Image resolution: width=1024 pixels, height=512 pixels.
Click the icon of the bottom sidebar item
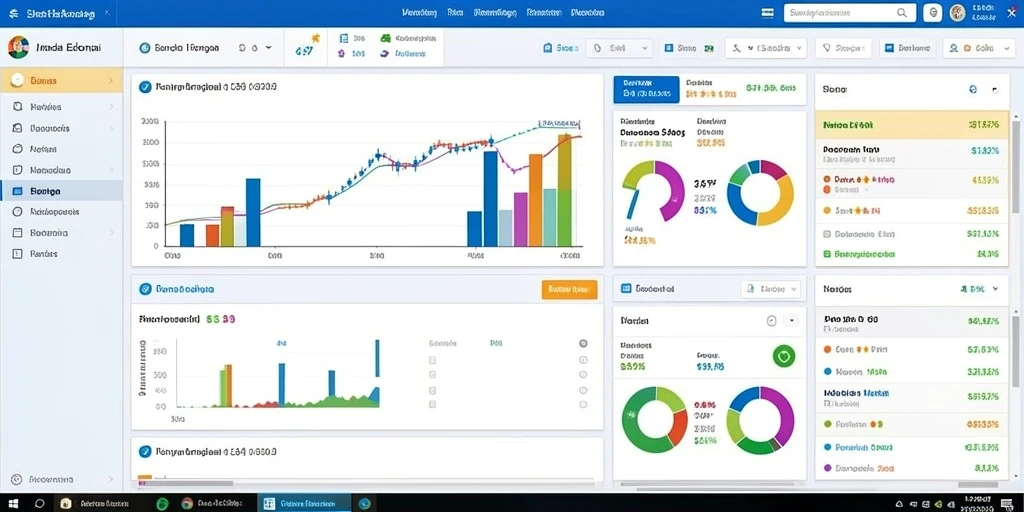tap(18, 479)
